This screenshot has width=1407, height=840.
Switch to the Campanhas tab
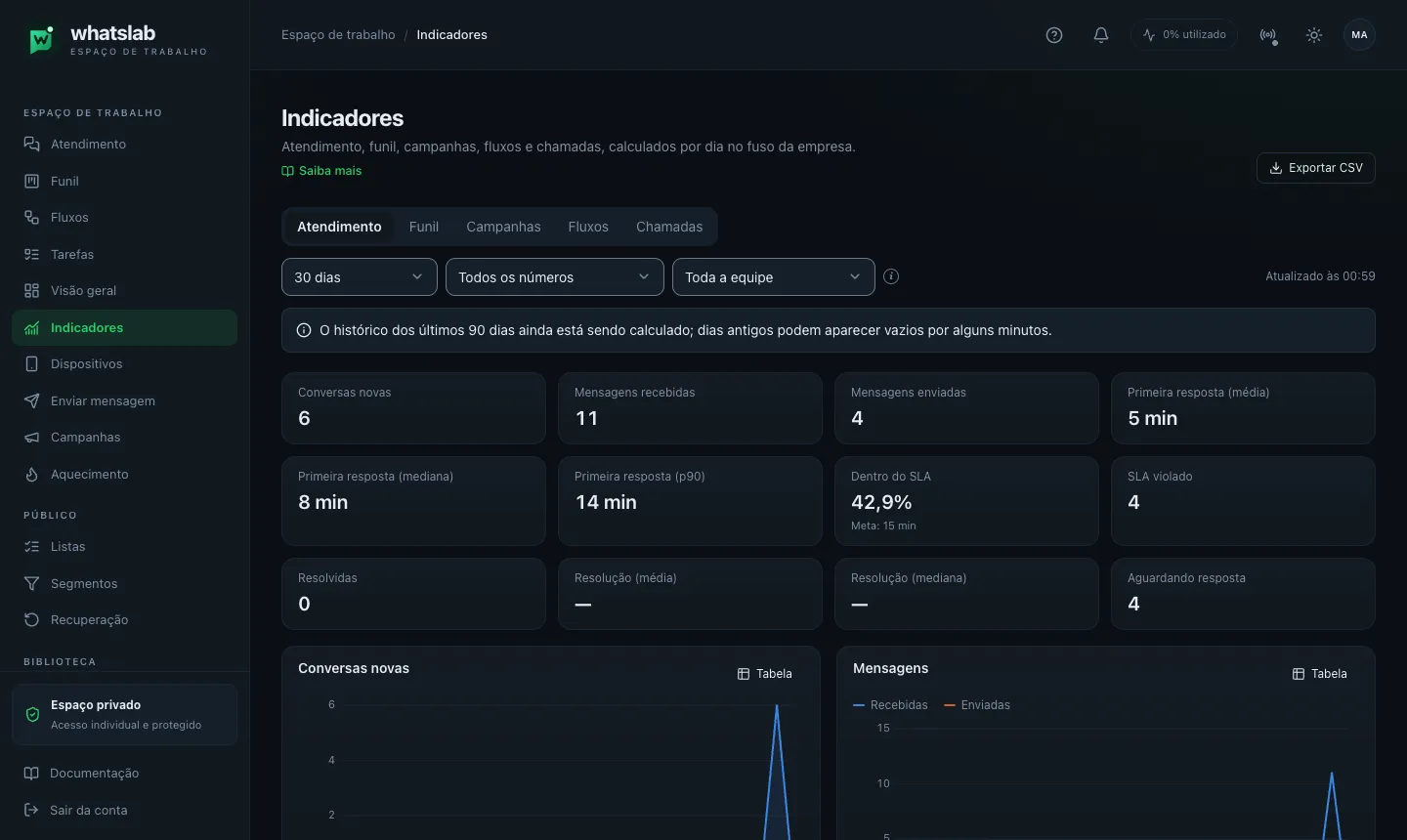503,227
